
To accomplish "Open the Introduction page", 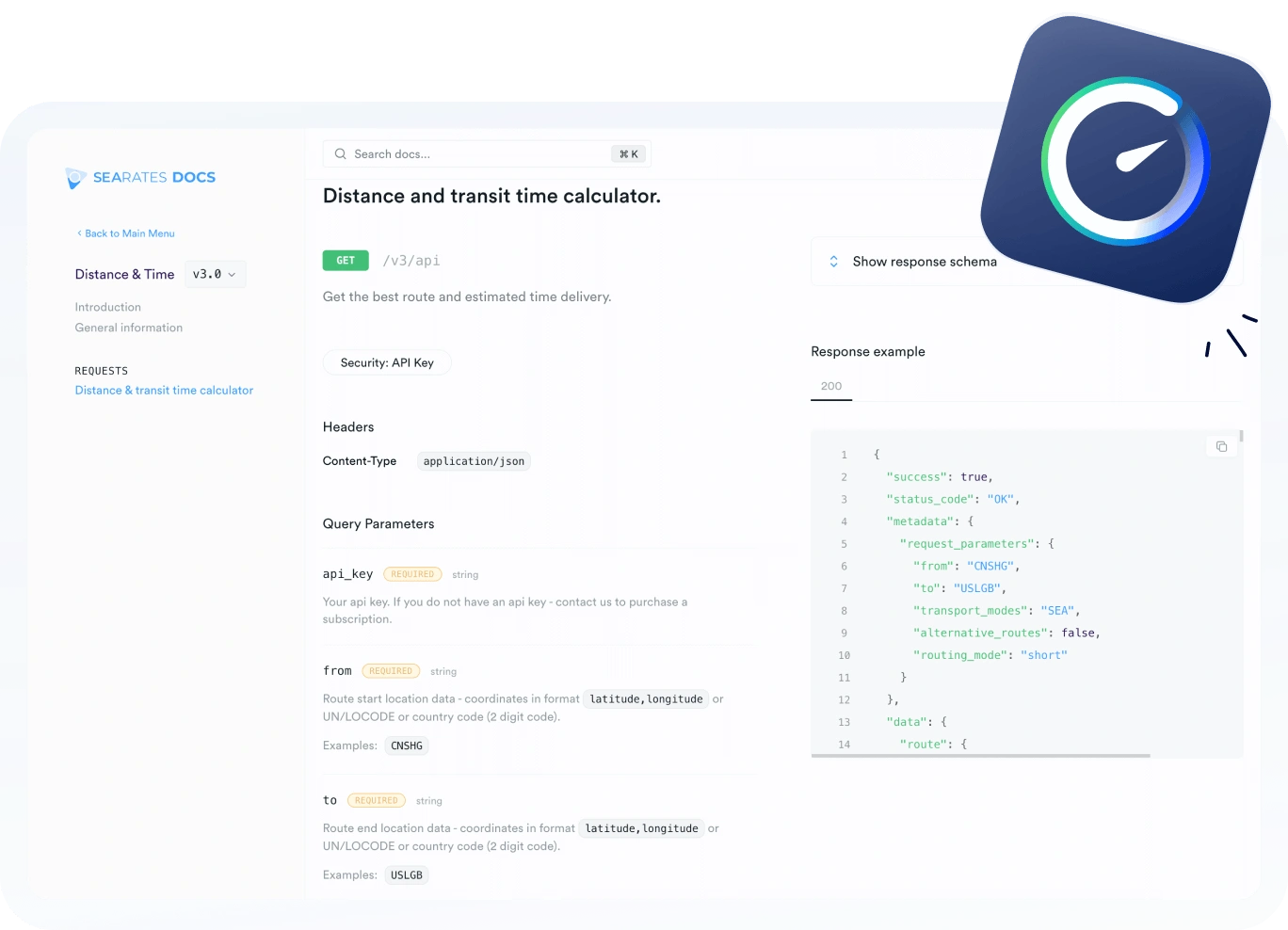I will tap(108, 307).
